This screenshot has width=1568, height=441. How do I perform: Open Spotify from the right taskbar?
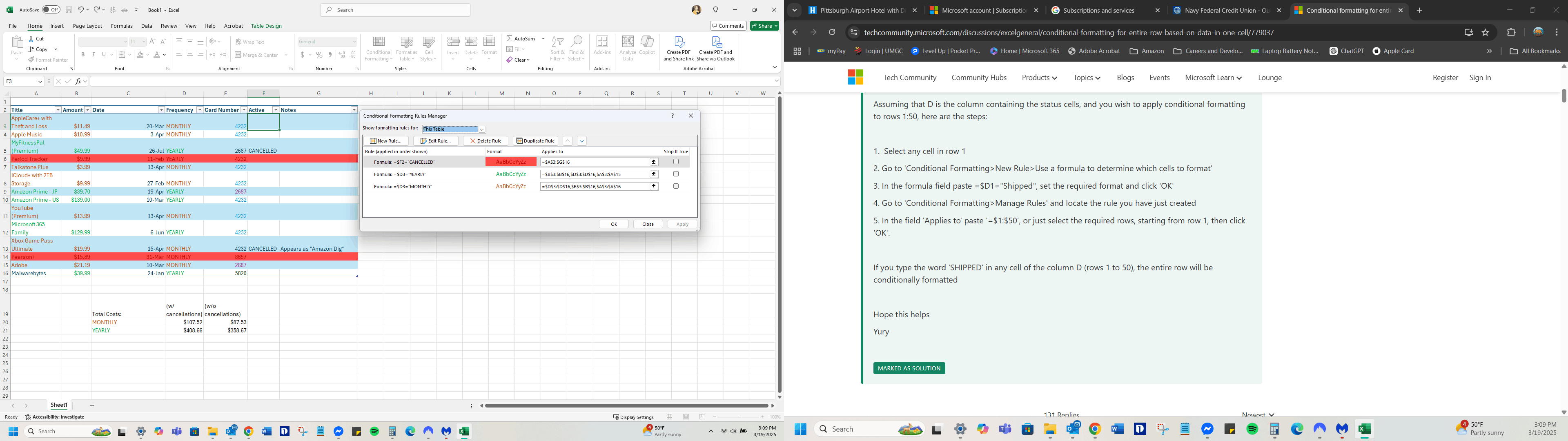(x=1252, y=430)
